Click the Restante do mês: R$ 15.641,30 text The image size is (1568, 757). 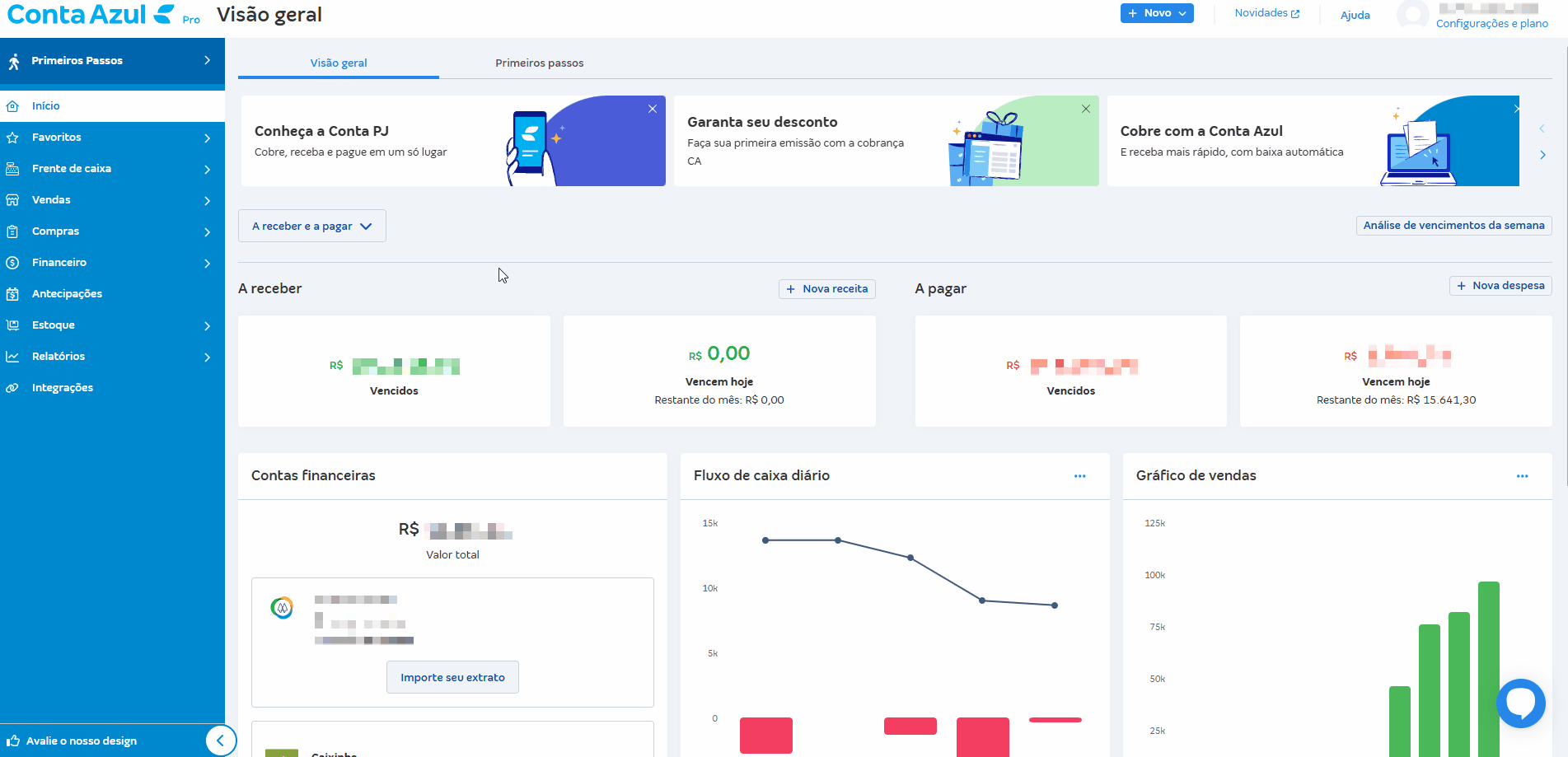coord(1396,400)
